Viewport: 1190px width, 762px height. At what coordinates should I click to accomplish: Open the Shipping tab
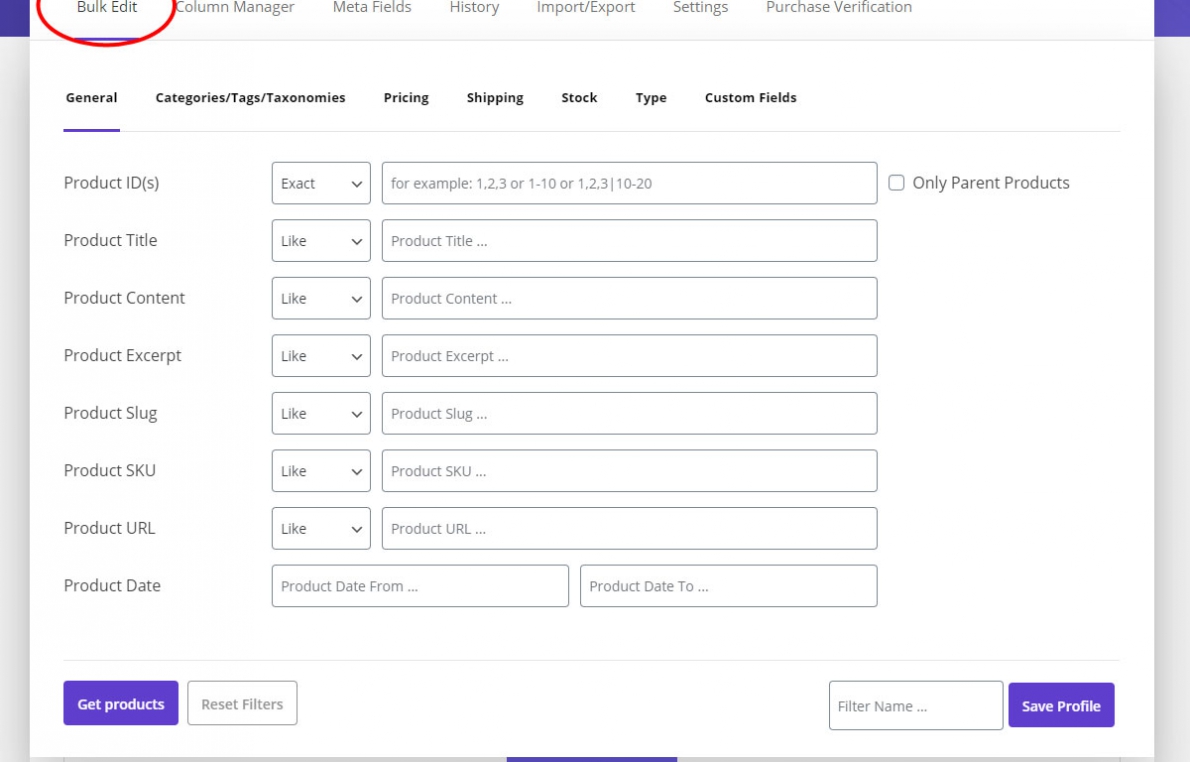tap(494, 97)
